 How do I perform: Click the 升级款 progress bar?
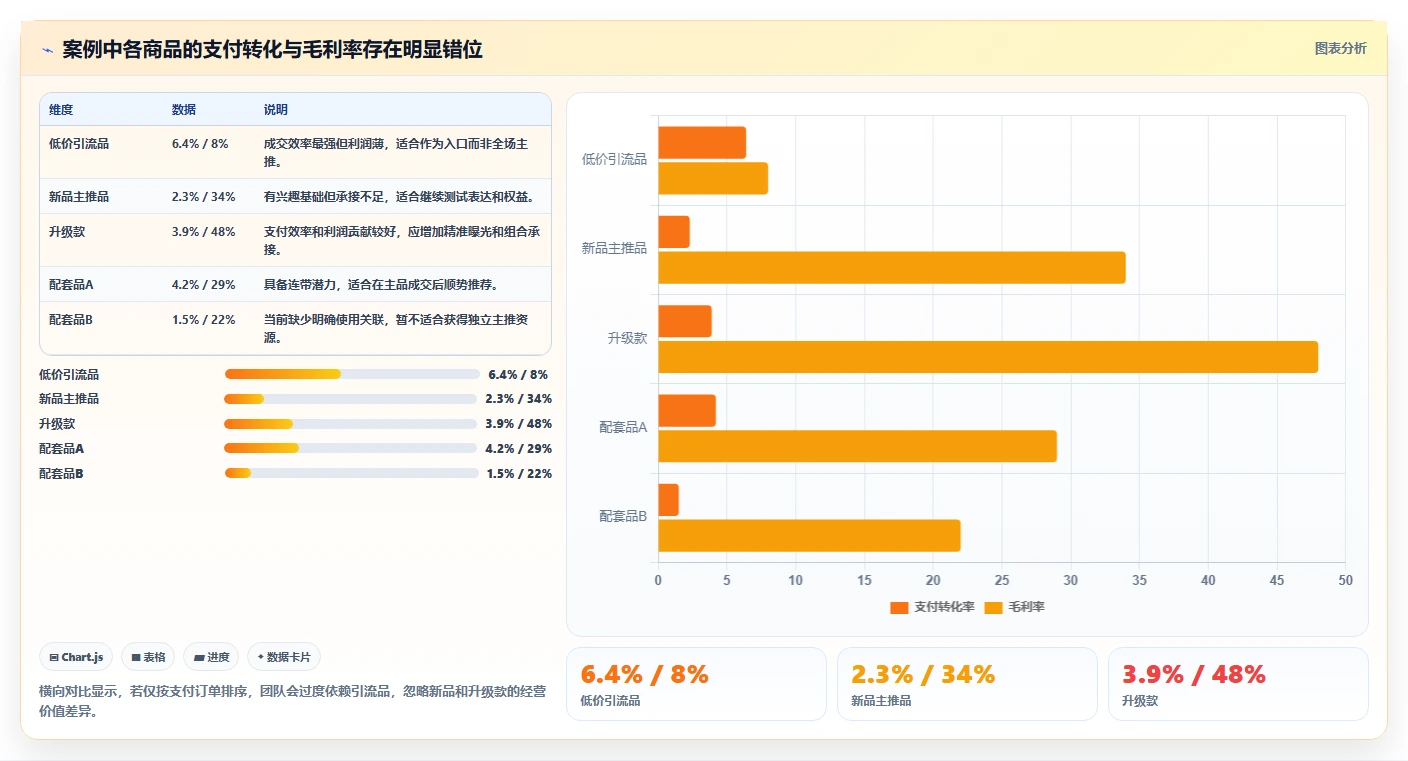tap(350, 424)
